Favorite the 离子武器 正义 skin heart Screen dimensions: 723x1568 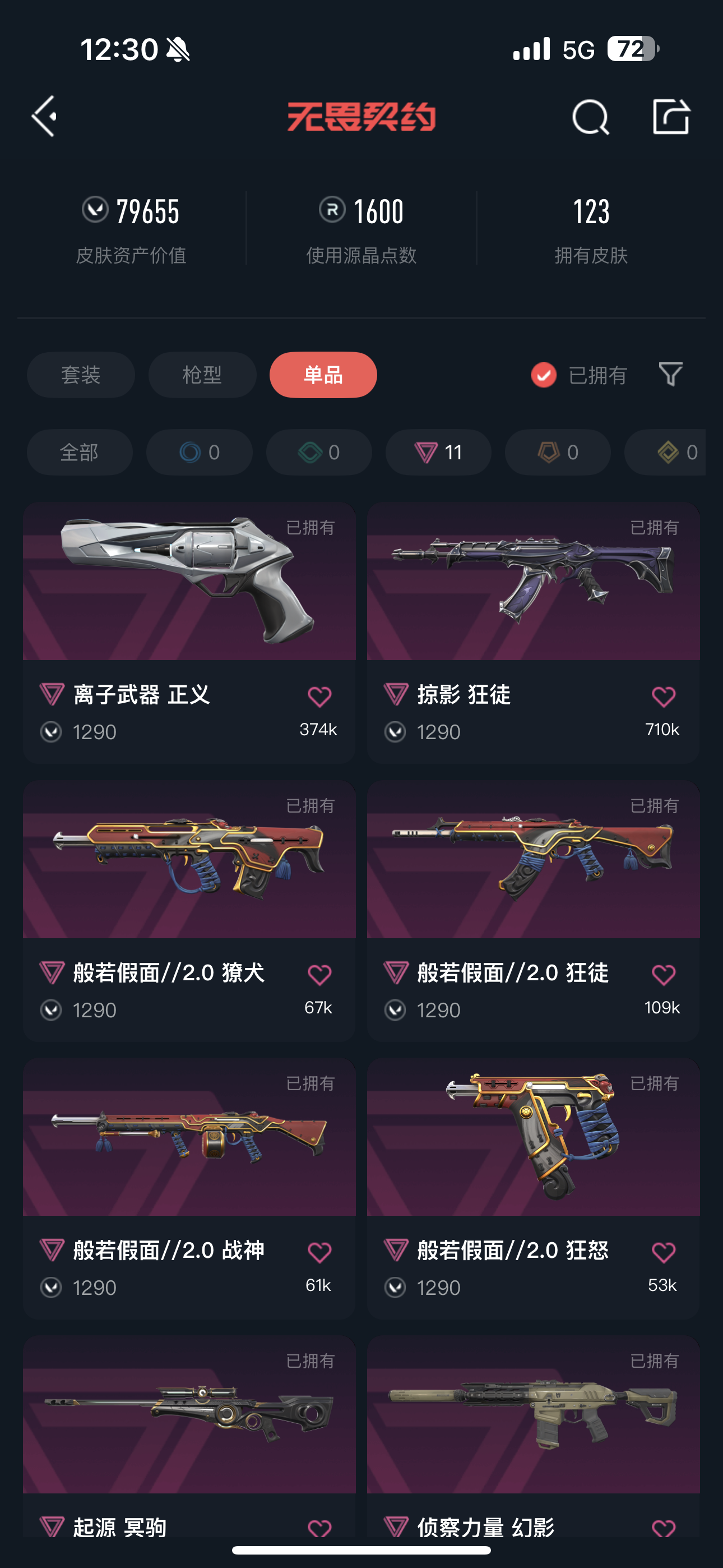319,697
